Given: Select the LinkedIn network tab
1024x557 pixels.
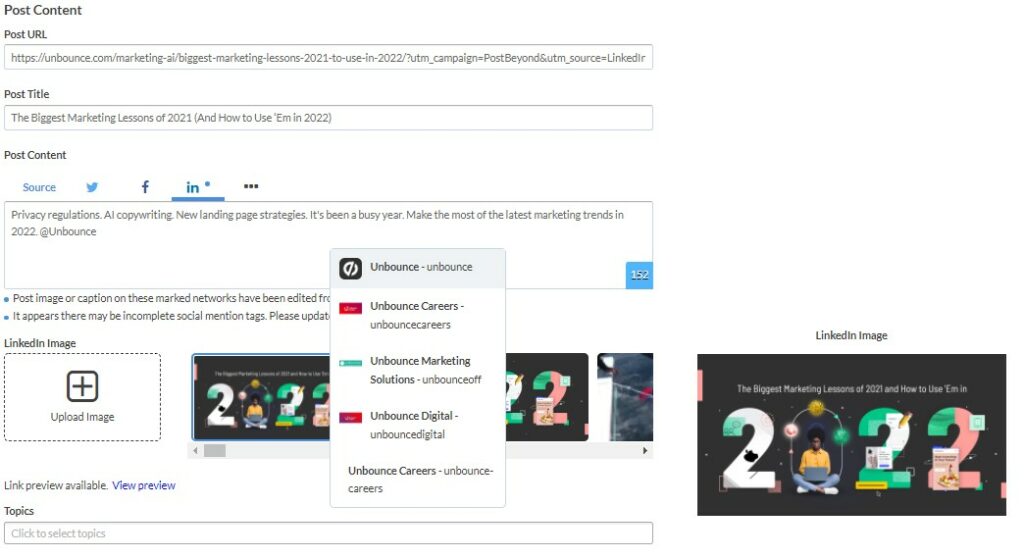Looking at the screenshot, I should [197, 187].
